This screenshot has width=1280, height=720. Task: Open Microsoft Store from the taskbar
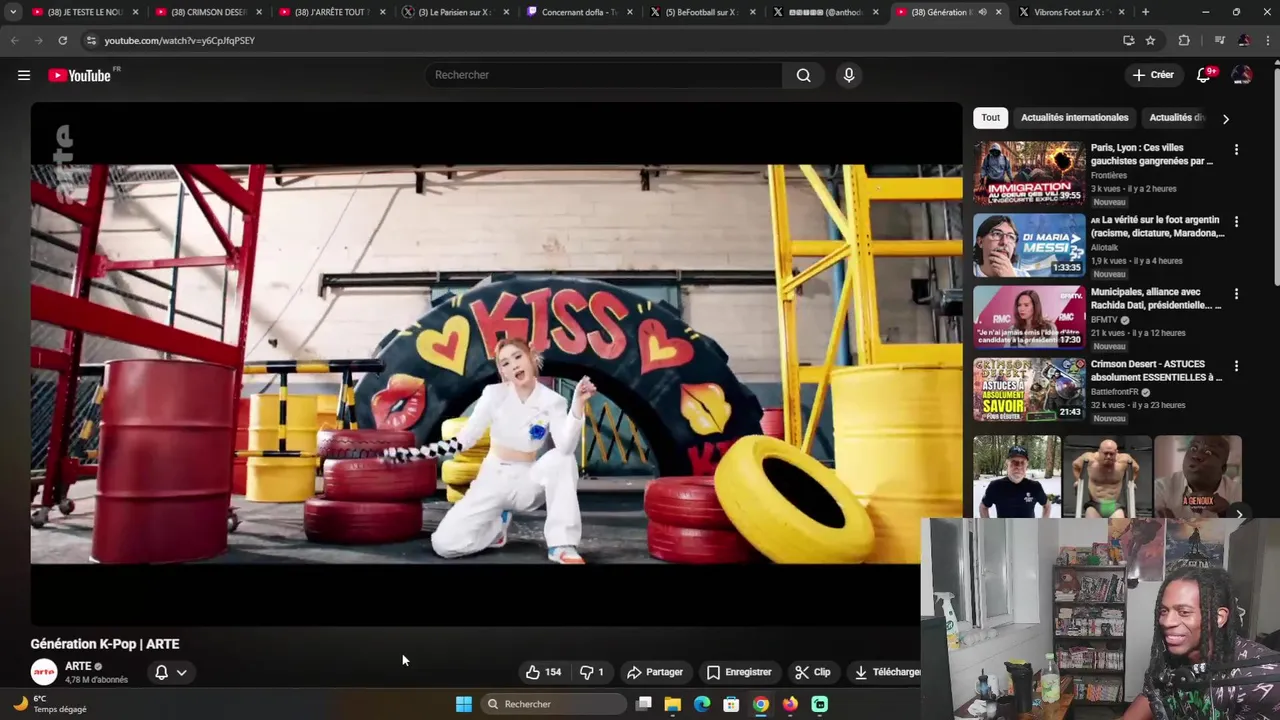[731, 704]
